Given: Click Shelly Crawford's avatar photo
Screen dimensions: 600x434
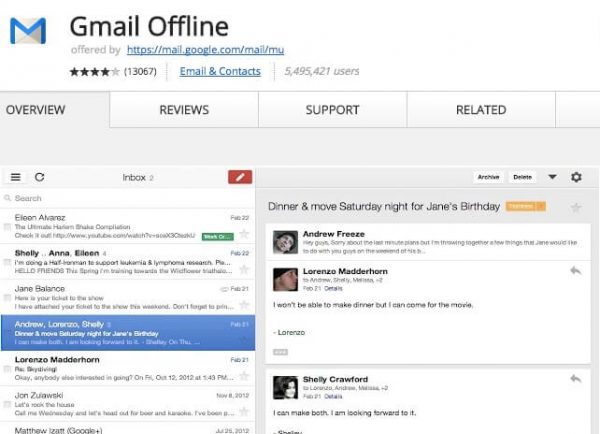Looking at the screenshot, I should (x=285, y=387).
